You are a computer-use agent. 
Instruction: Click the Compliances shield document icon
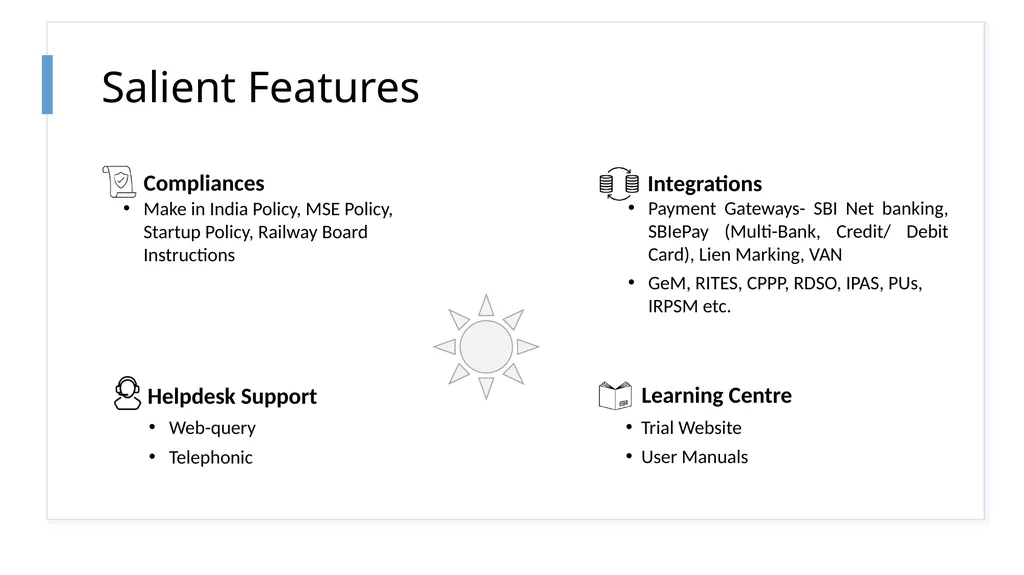[119, 181]
